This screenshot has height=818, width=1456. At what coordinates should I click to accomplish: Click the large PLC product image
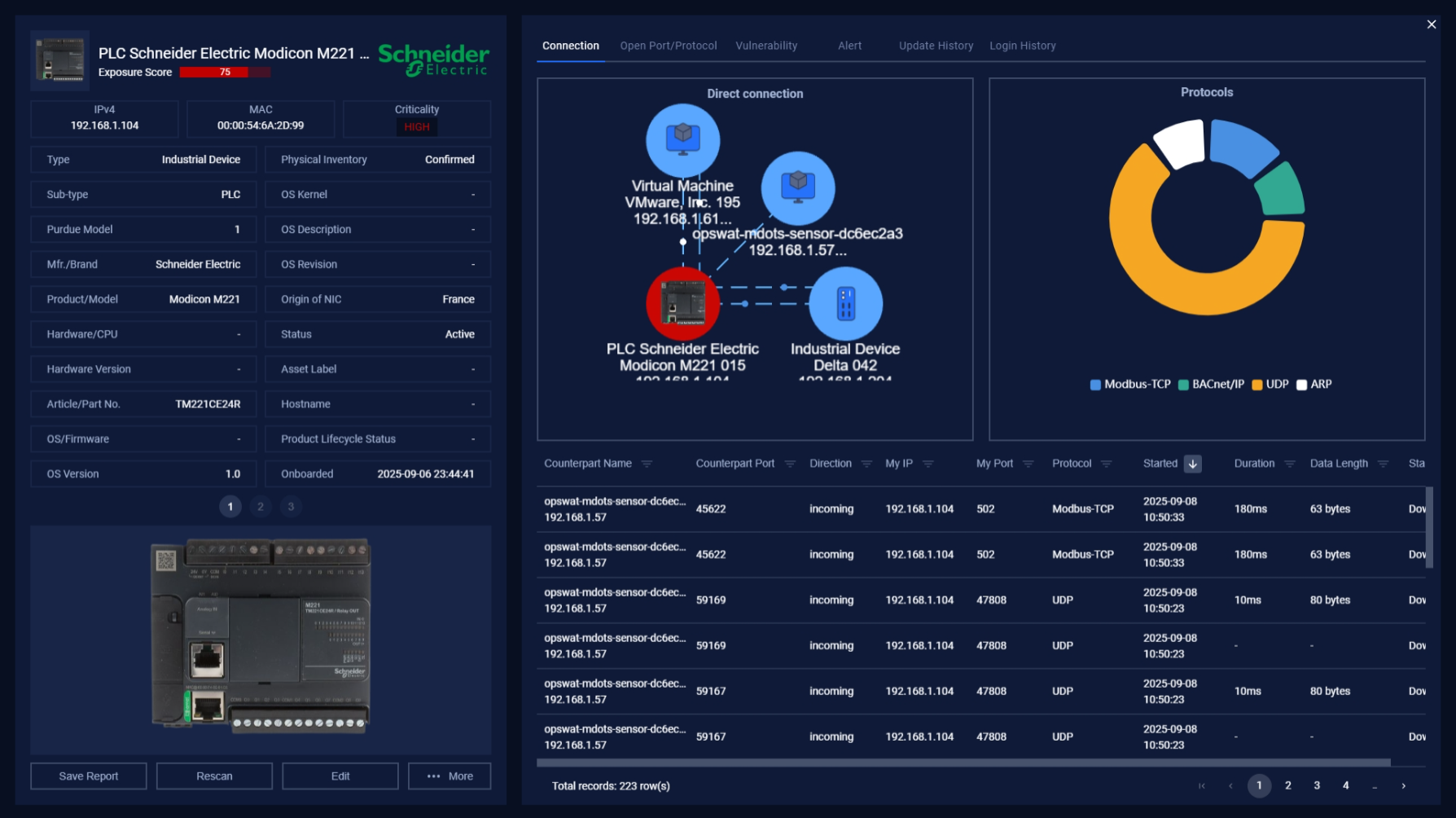pyautogui.click(x=261, y=635)
